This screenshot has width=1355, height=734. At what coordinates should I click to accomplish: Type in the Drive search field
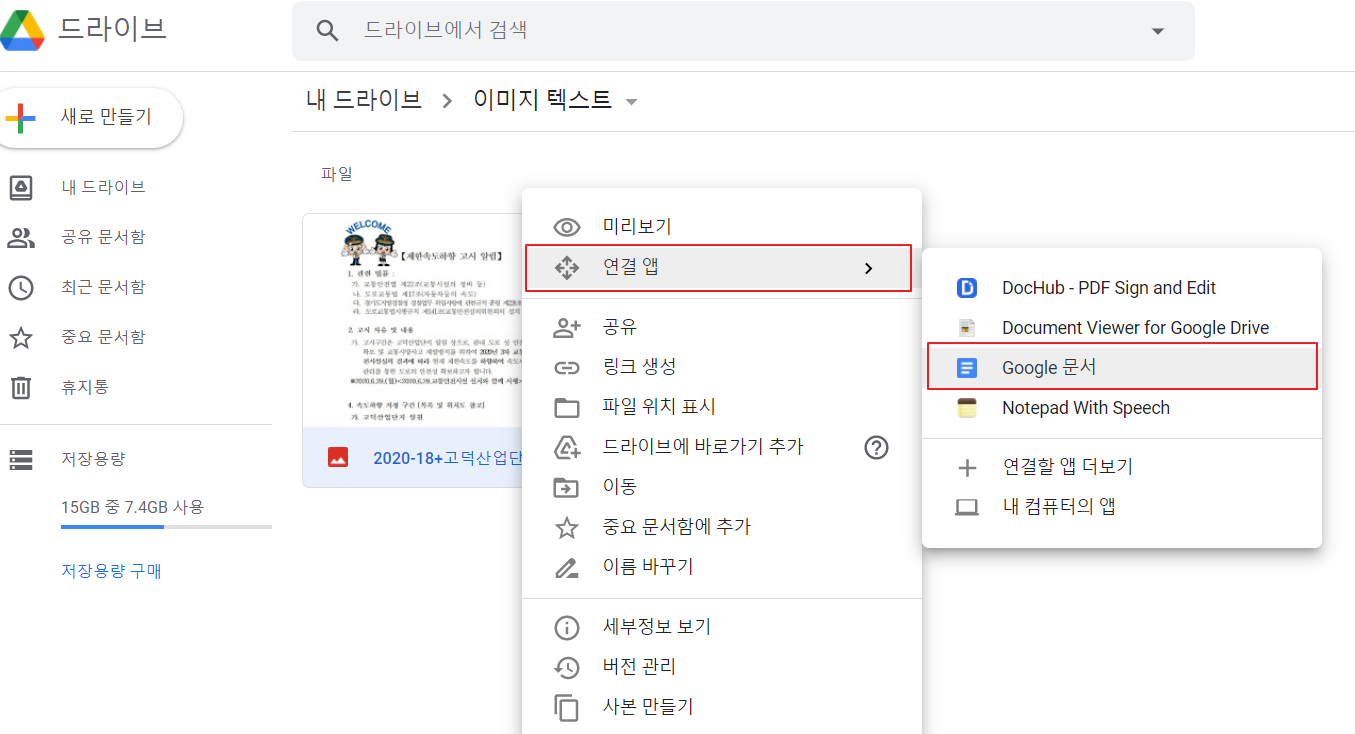[743, 30]
